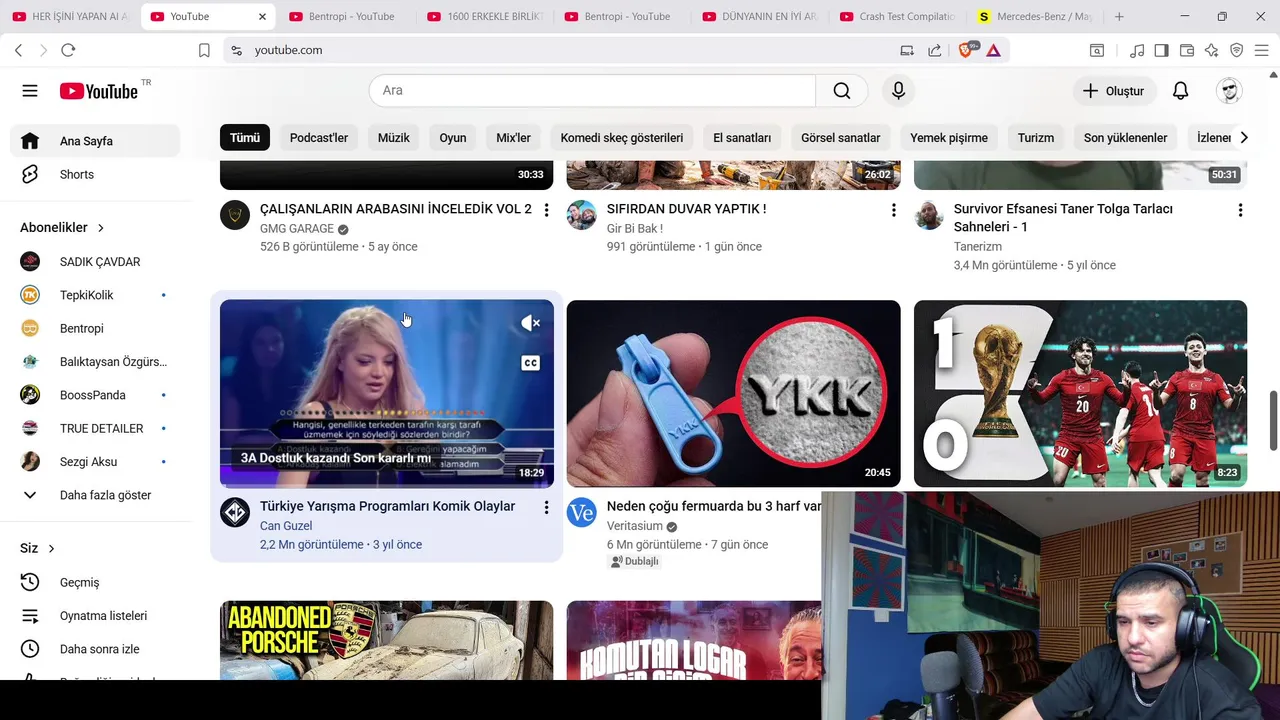Select the Mix'ler category chip

click(513, 138)
